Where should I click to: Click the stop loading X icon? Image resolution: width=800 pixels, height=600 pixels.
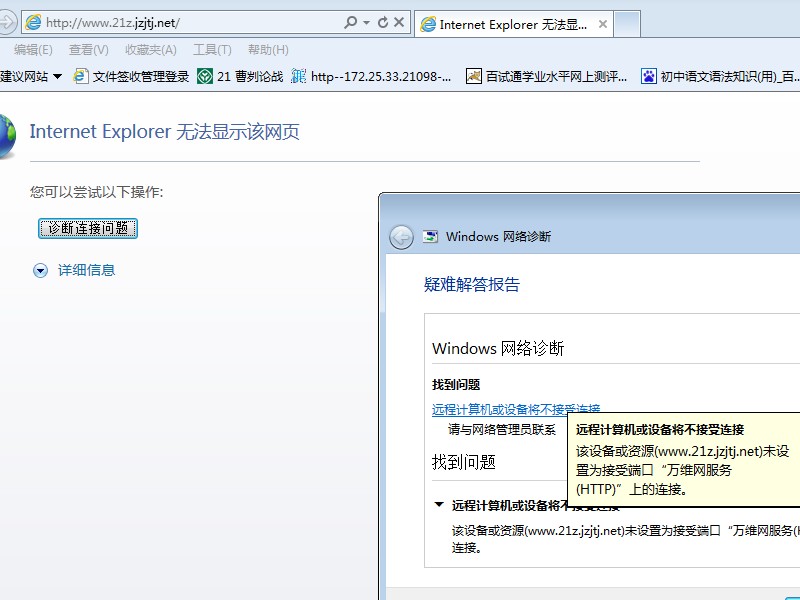click(x=399, y=22)
